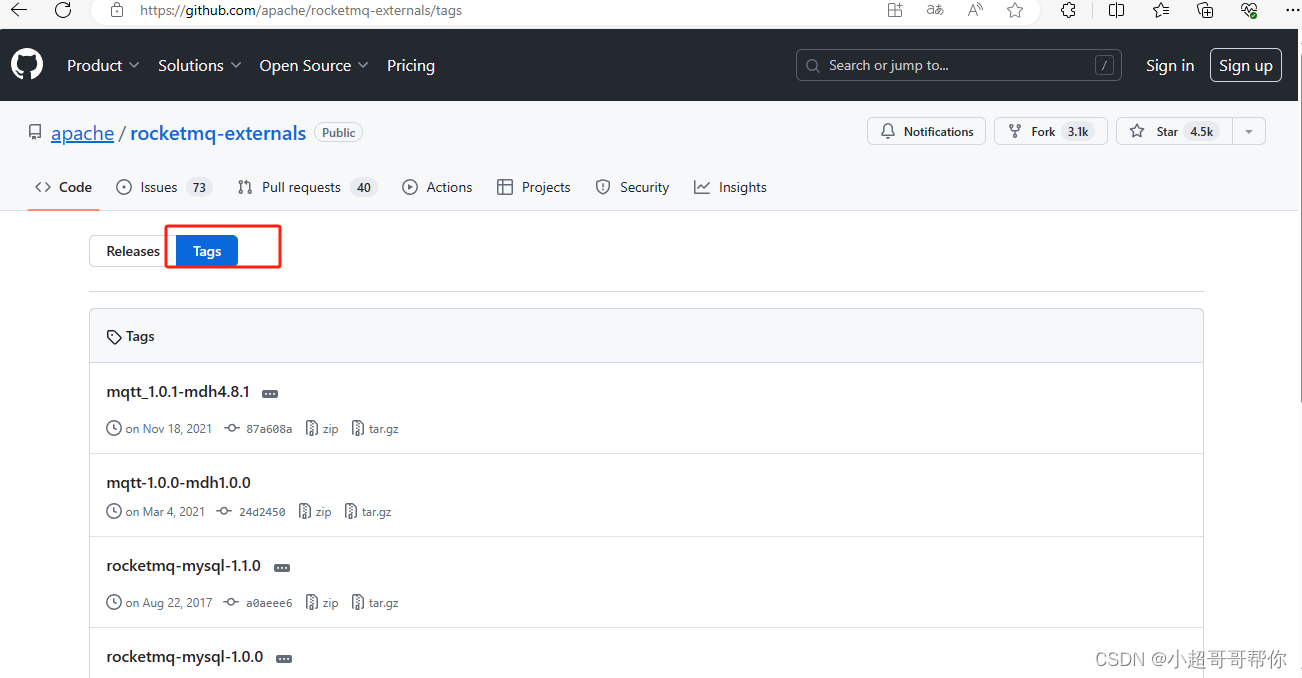
Task: Open the rocketmq-mysql-1.0.0 tag
Action: point(185,657)
